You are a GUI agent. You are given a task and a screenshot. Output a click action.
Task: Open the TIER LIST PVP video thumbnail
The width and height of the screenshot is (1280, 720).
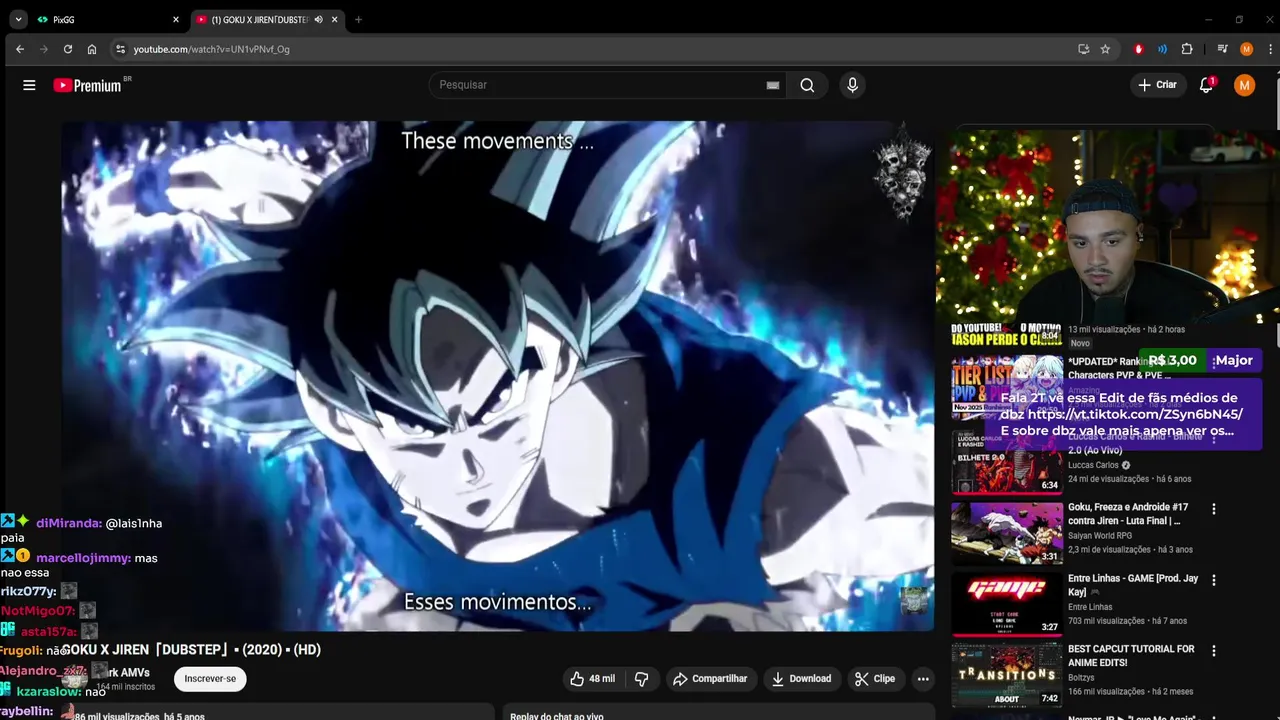point(1007,388)
